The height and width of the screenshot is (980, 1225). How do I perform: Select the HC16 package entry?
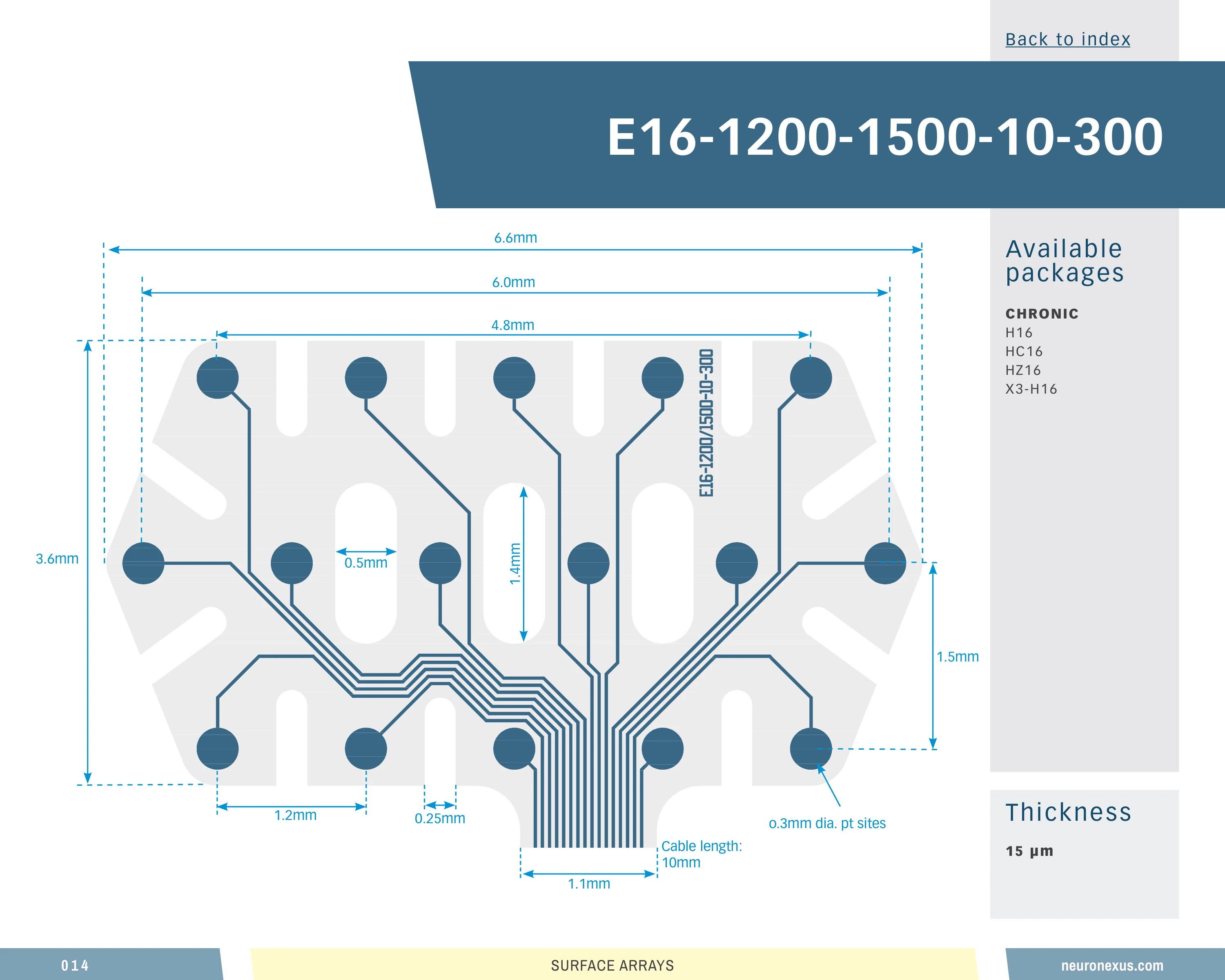coord(1024,351)
